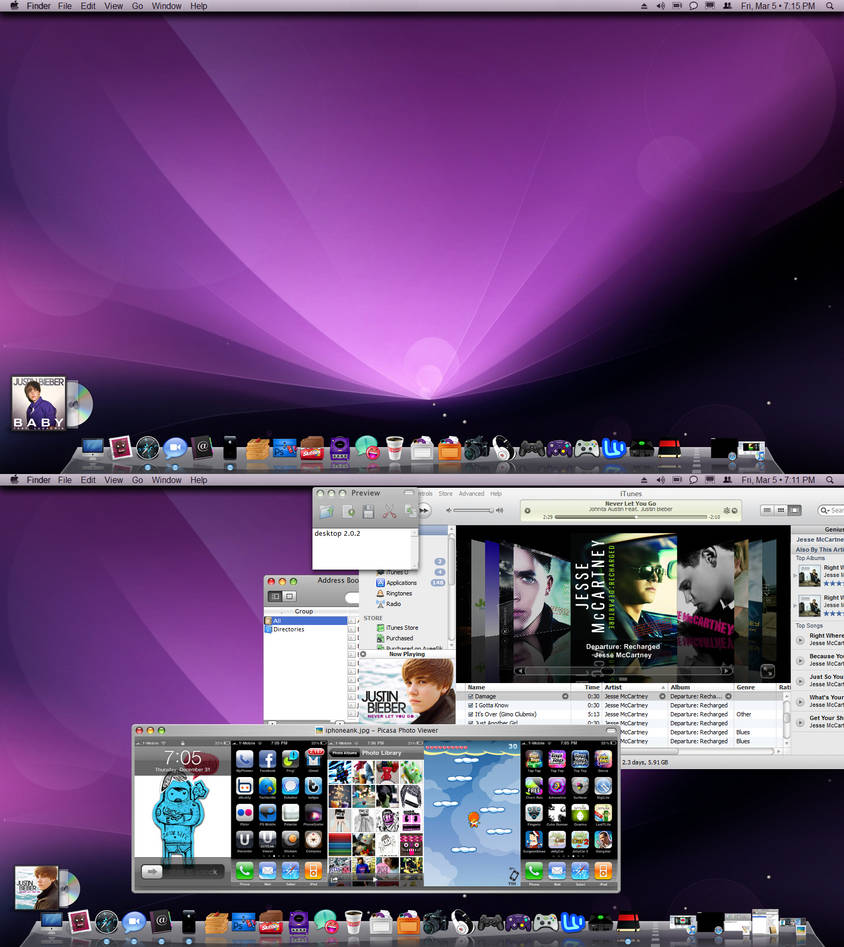Click arrow beside Damage song name
The width and height of the screenshot is (844, 947).
pyautogui.click(x=565, y=696)
